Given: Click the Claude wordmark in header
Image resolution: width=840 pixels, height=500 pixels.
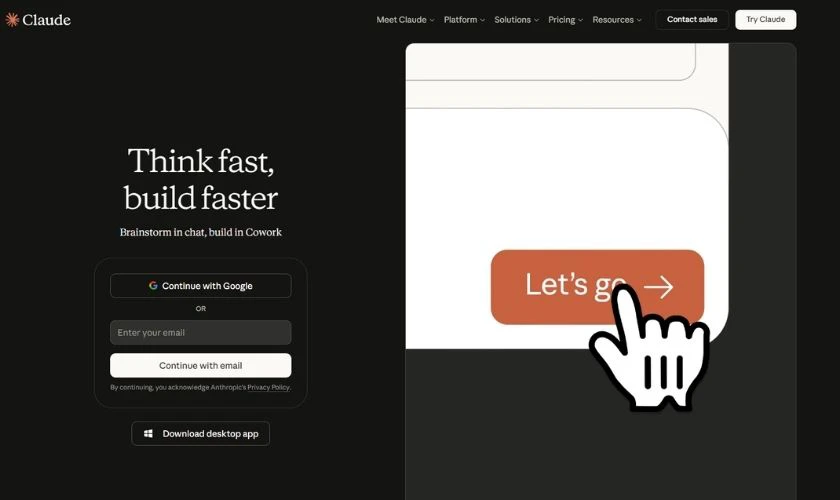Looking at the screenshot, I should pos(47,20).
